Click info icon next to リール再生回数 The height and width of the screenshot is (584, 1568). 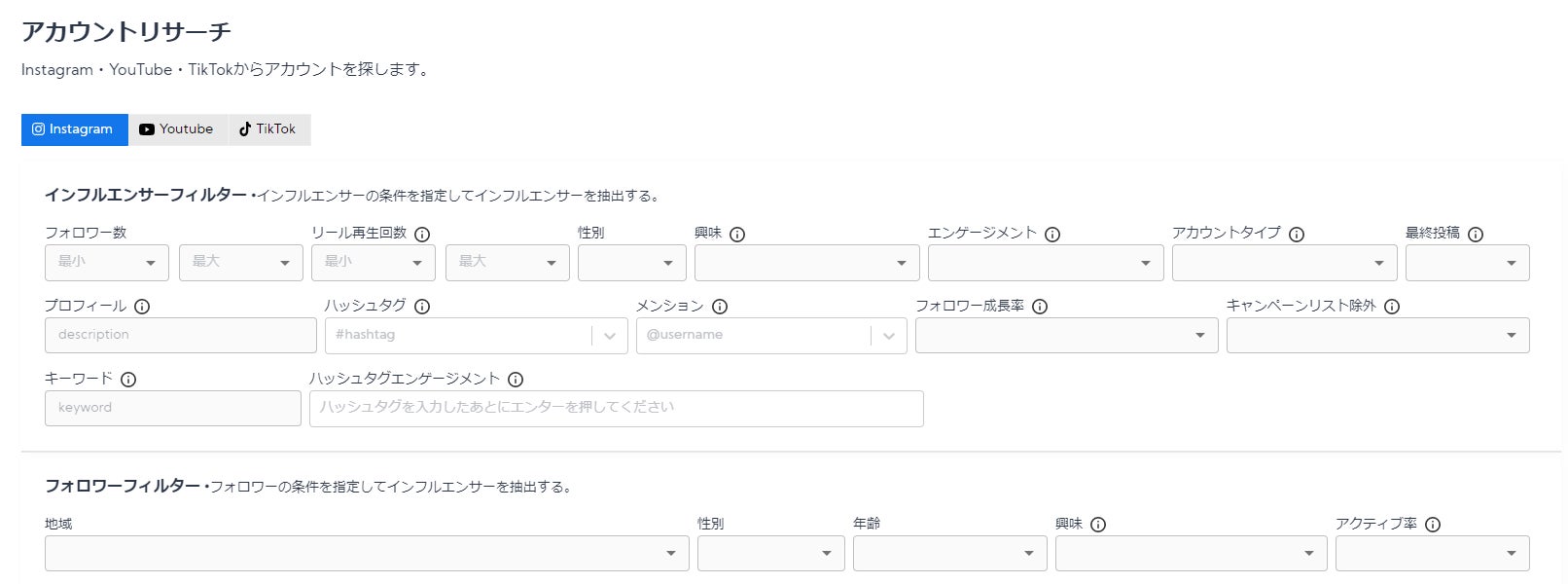[422, 234]
